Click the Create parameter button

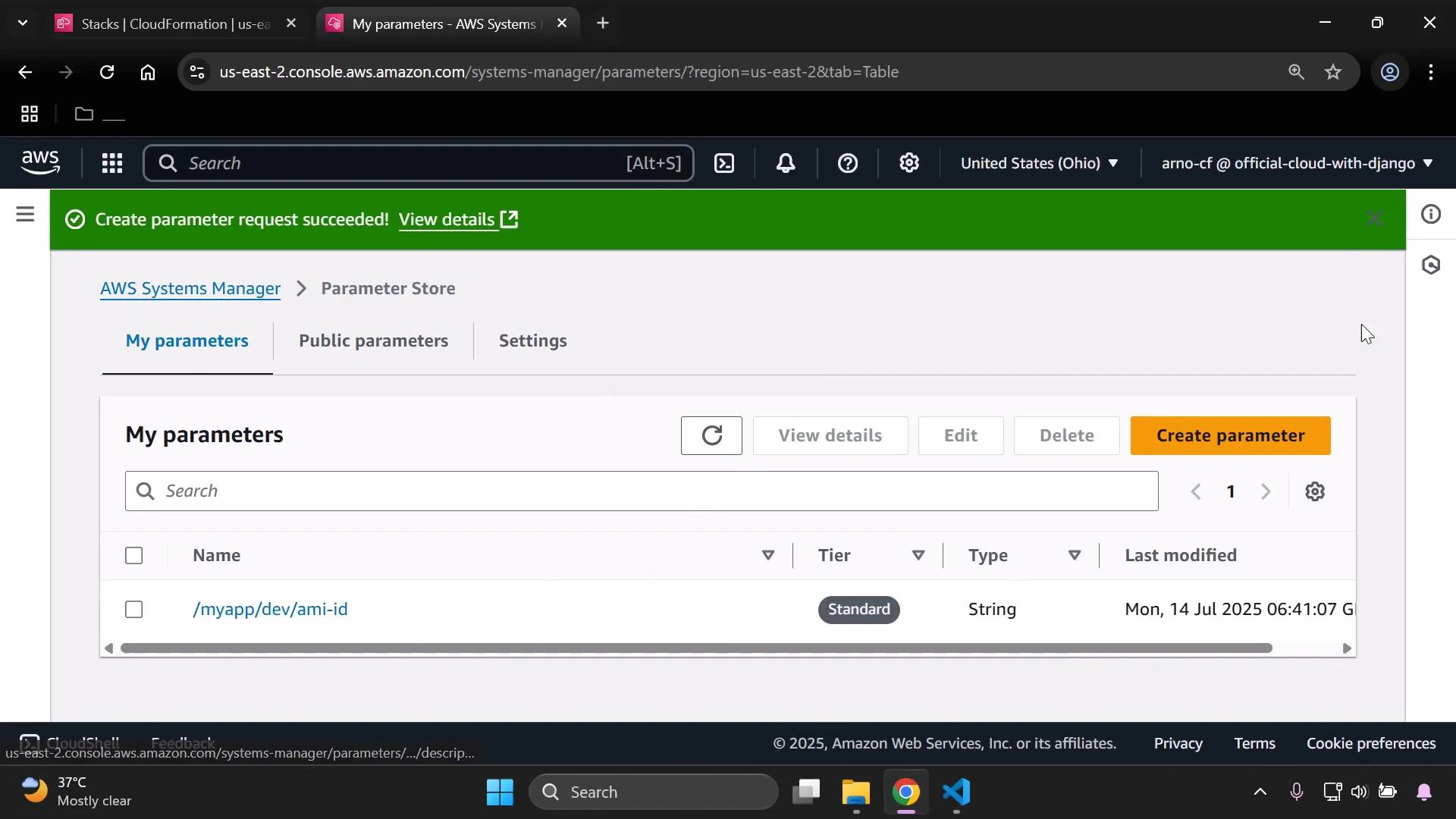point(1230,436)
